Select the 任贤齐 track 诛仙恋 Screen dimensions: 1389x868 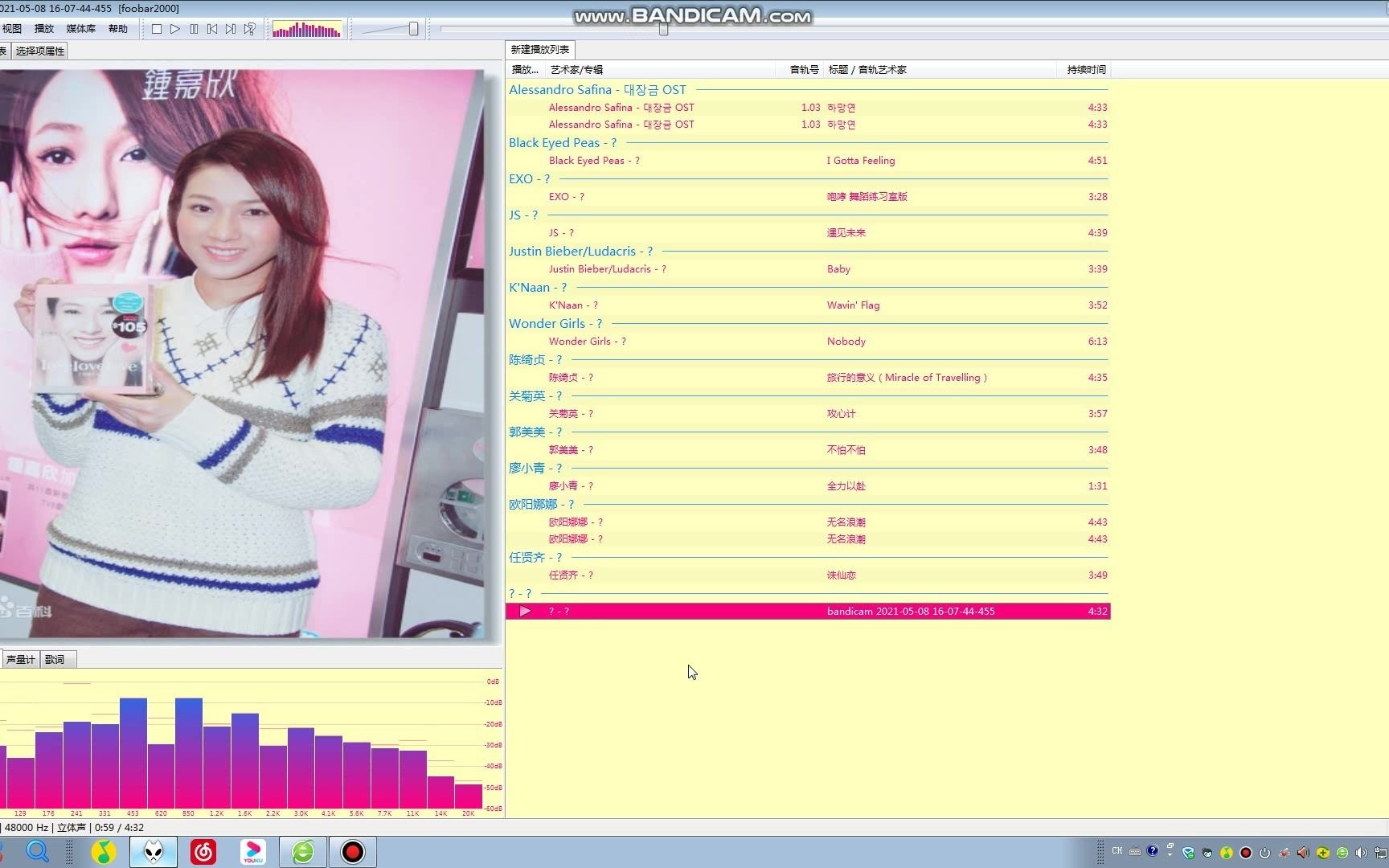[x=808, y=575]
